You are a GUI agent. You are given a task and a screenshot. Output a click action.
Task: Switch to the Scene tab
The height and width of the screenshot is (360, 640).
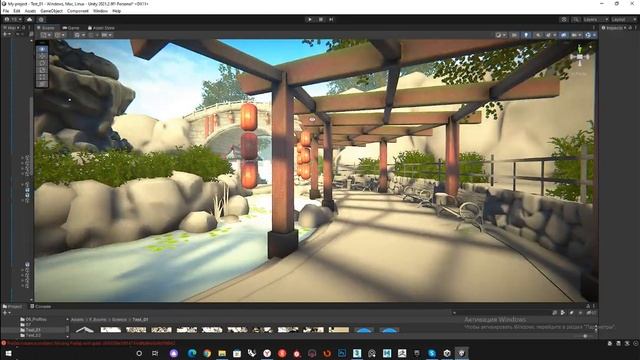click(46, 28)
